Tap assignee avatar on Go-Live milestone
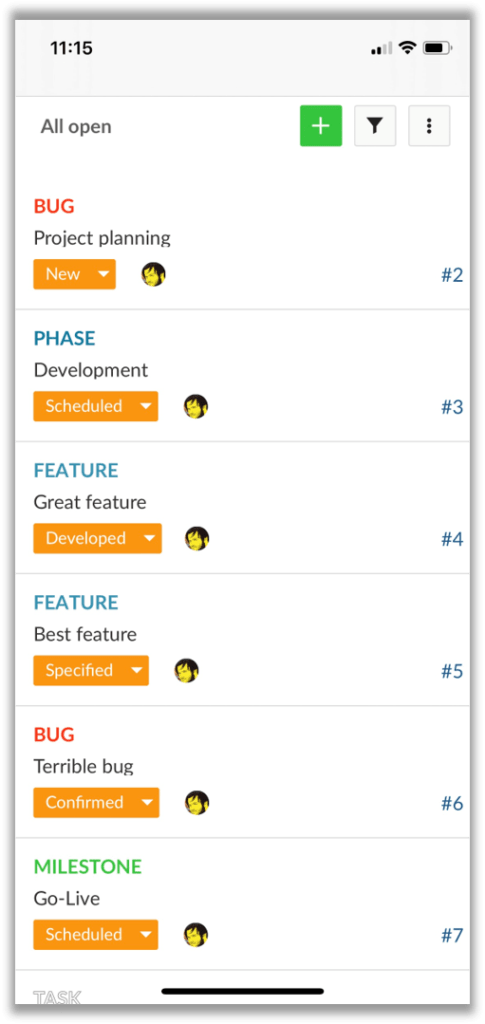 point(196,935)
